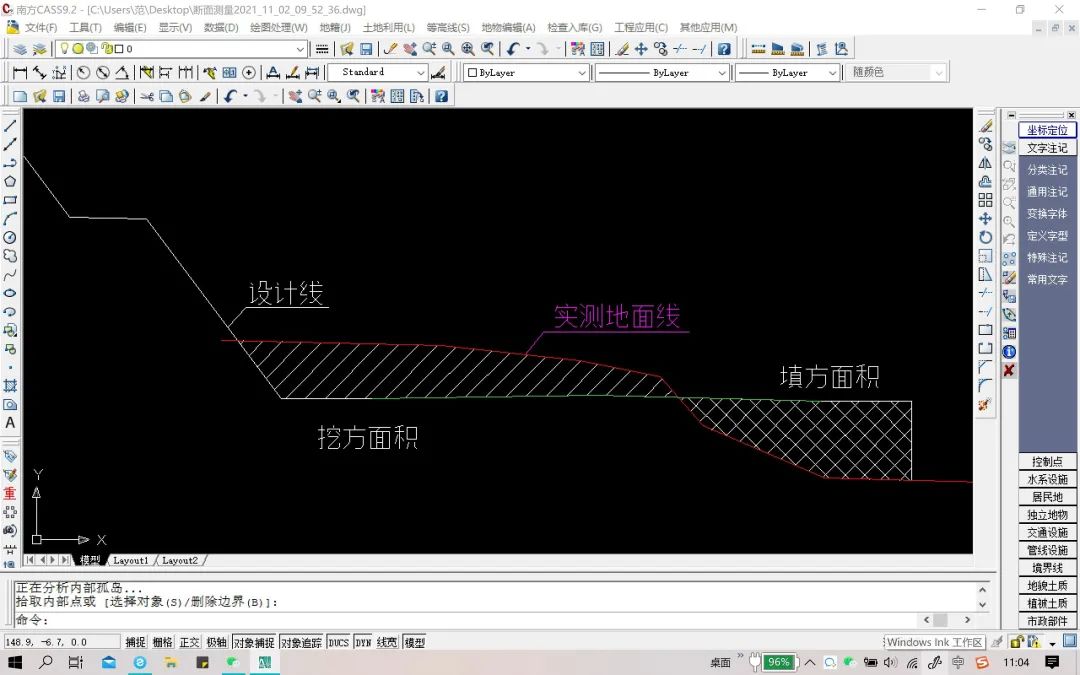Toggle 栅格 grid display in status bar
1080x675 pixels.
[x=163, y=643]
